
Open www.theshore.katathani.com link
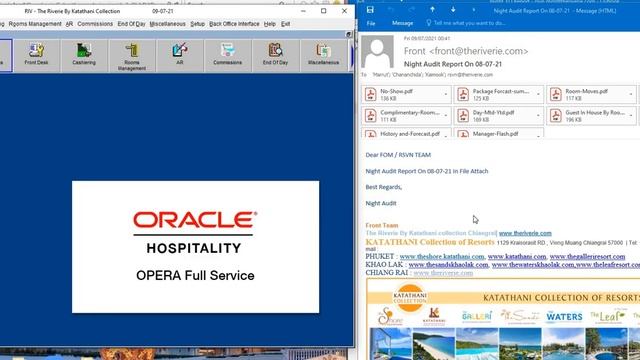(442, 257)
